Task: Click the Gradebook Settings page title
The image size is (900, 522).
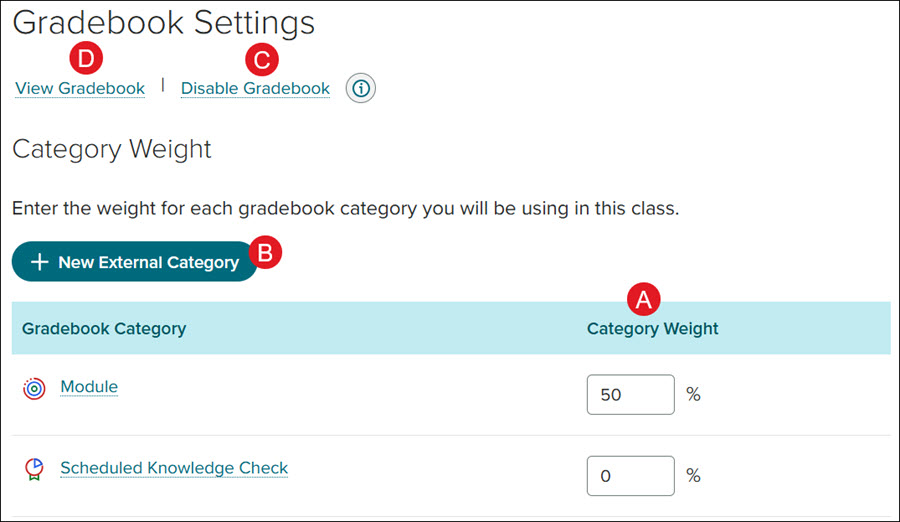Action: [x=164, y=23]
